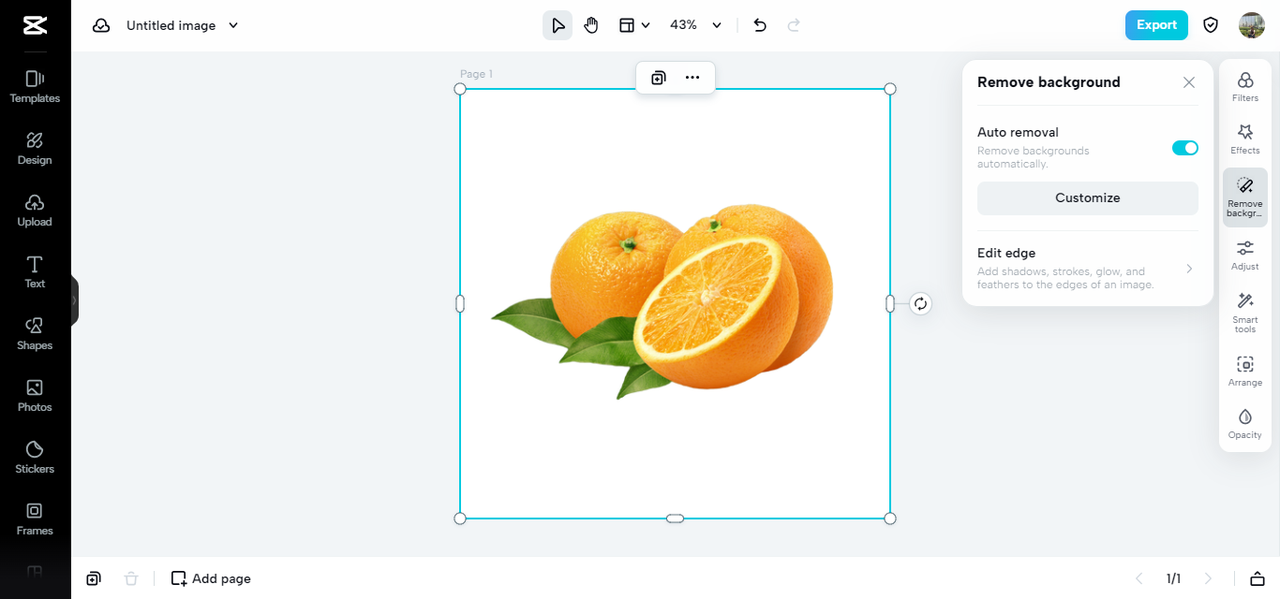This screenshot has height=599, width=1280.
Task: Go to the previous page arrow
Action: [1138, 578]
